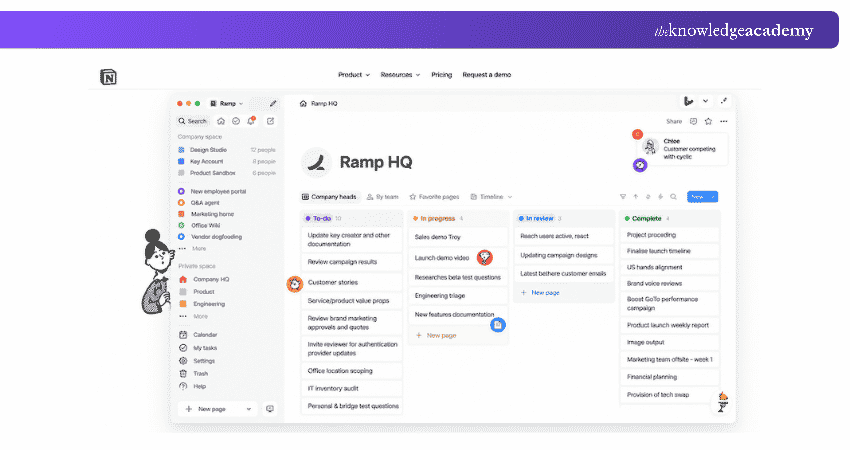Switch to By team view tab

pos(383,197)
